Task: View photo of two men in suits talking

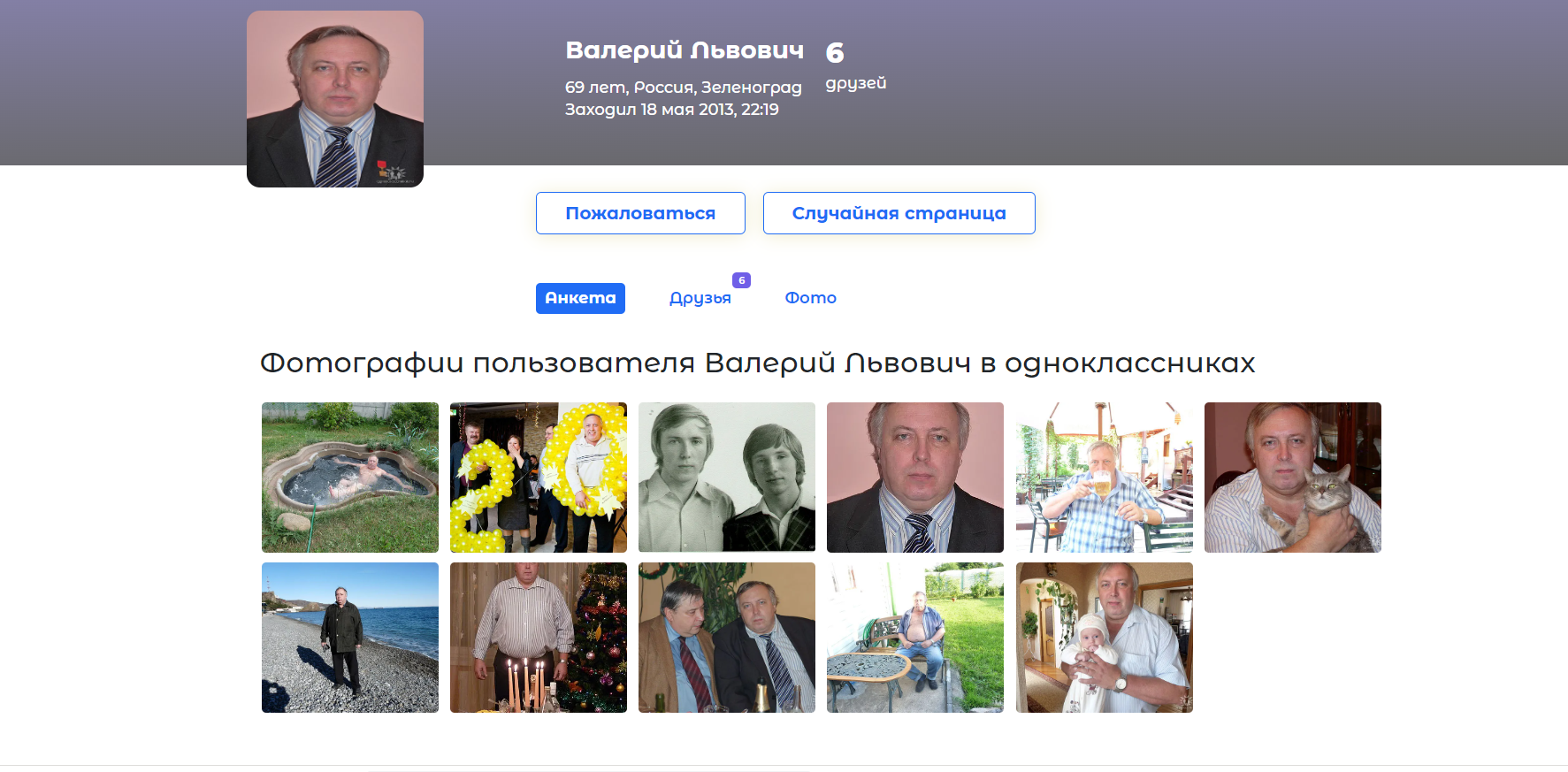Action: 727,638
